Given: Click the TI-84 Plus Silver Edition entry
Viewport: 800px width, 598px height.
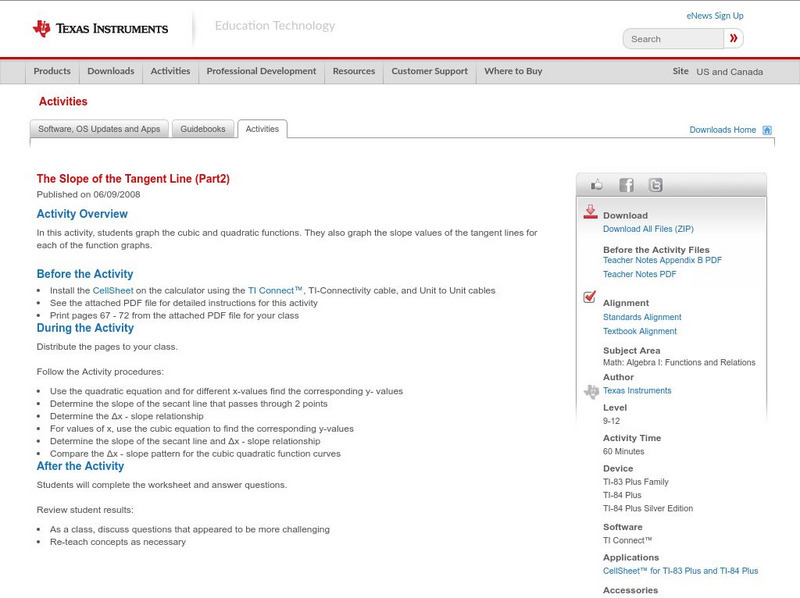Looking at the screenshot, I should coord(648,509).
